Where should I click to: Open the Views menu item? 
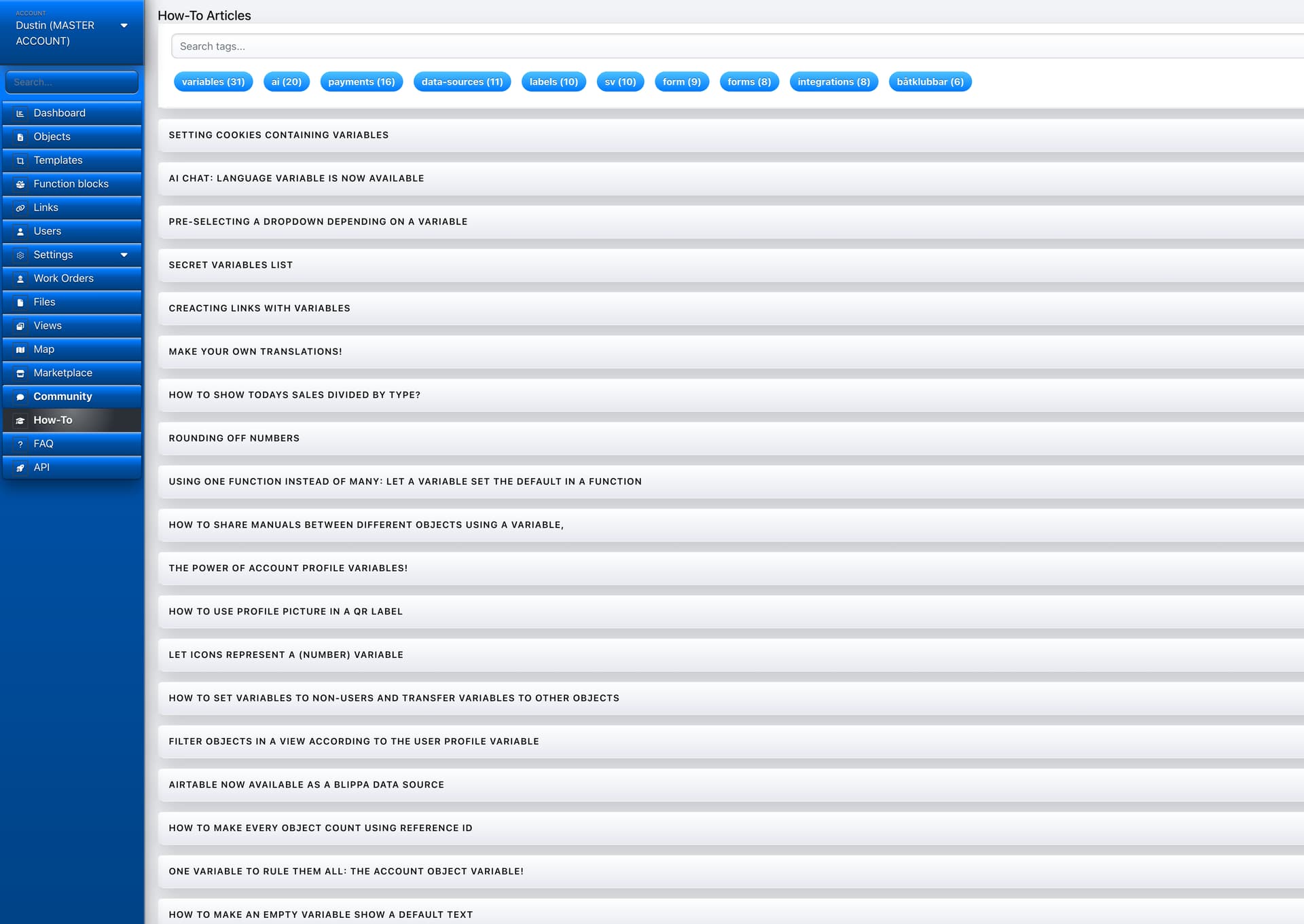(x=48, y=326)
